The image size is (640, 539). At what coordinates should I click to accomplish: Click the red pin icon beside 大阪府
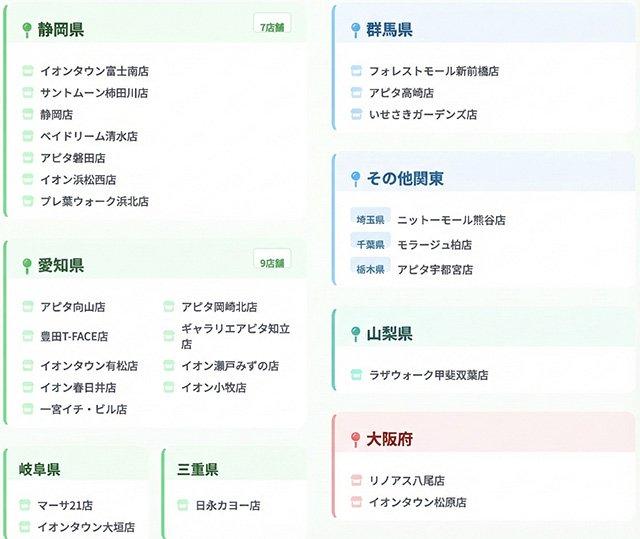[355, 439]
